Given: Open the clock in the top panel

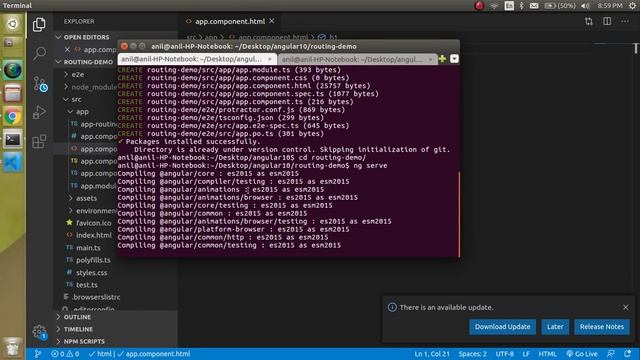Looking at the screenshot, I should pos(610,6).
